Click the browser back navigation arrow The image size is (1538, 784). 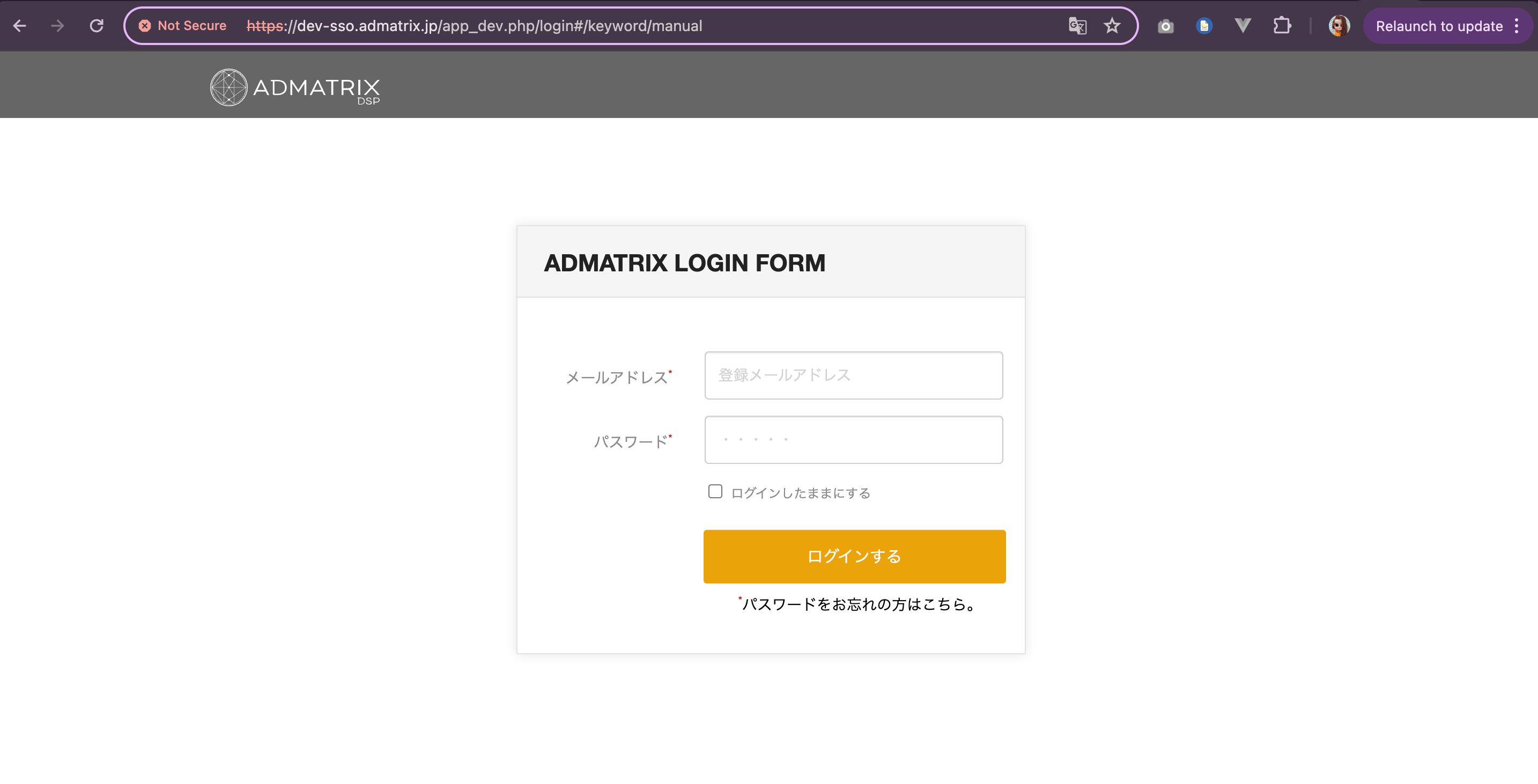click(x=21, y=26)
